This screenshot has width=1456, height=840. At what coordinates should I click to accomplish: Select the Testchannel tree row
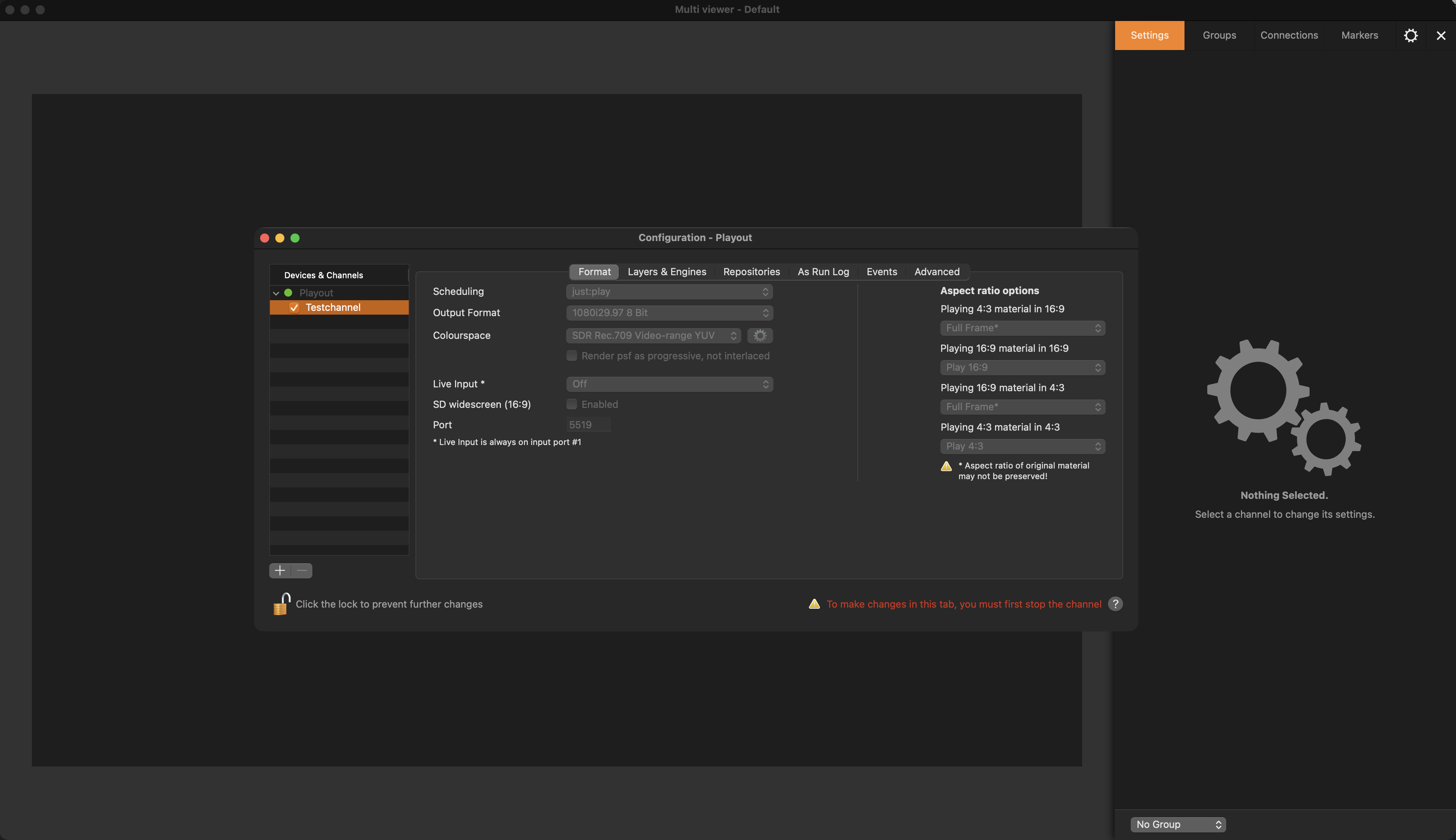[339, 307]
